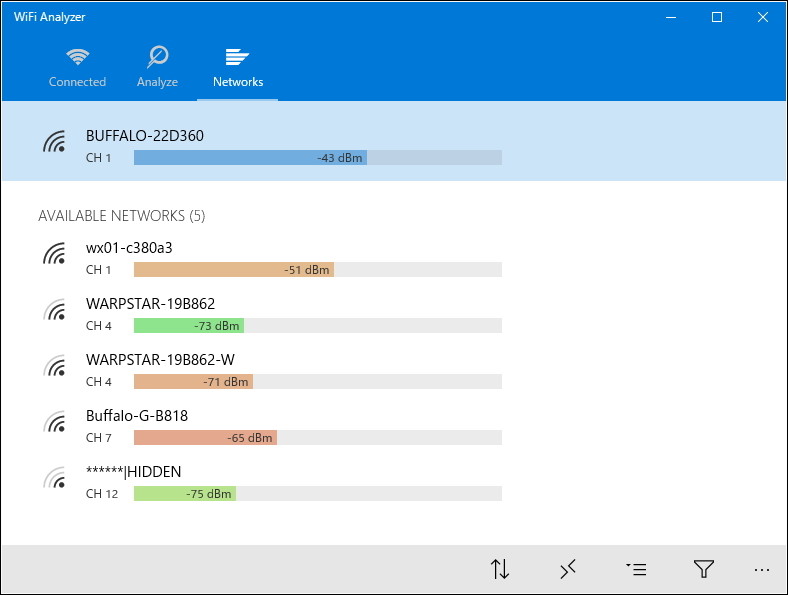Viewport: 788px width, 595px height.
Task: Select the WARPSTAR-19B862 network name above -73 dBm
Action: pyautogui.click(x=150, y=304)
